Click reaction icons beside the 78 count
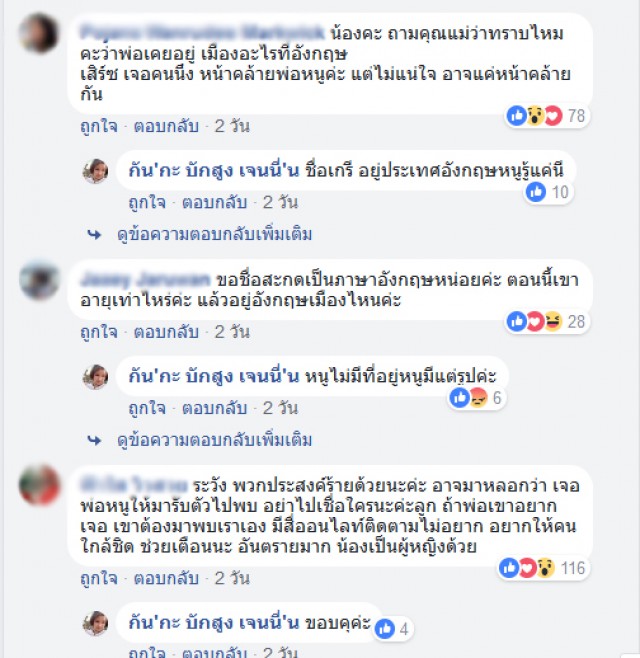Screen dimensions: 640x658 coord(535,115)
